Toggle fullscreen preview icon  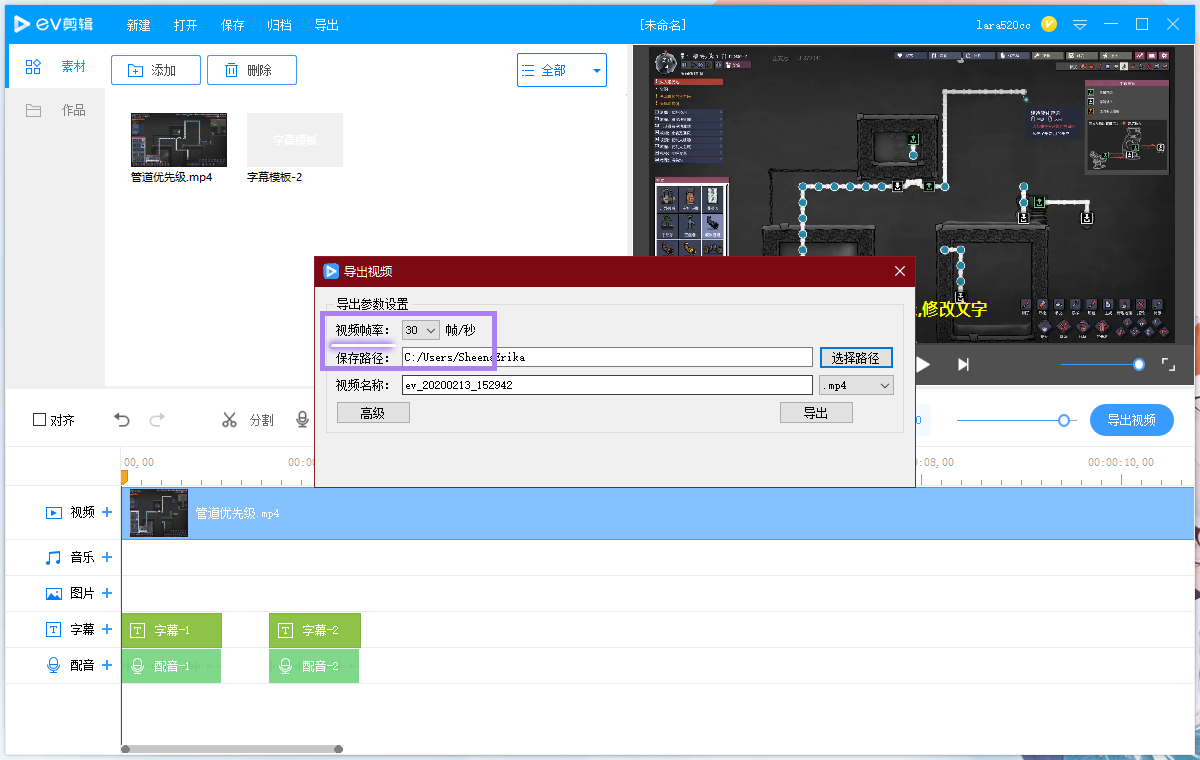(1167, 365)
